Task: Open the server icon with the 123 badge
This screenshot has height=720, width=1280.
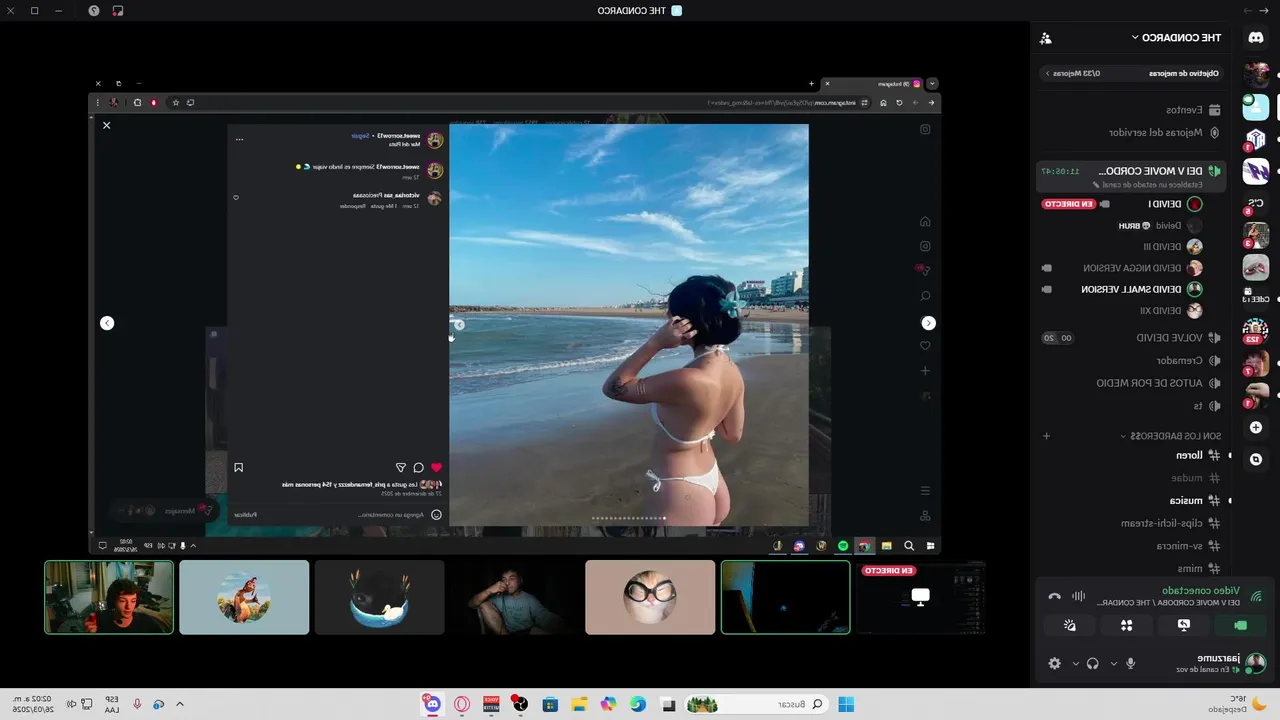Action: click(x=1256, y=331)
